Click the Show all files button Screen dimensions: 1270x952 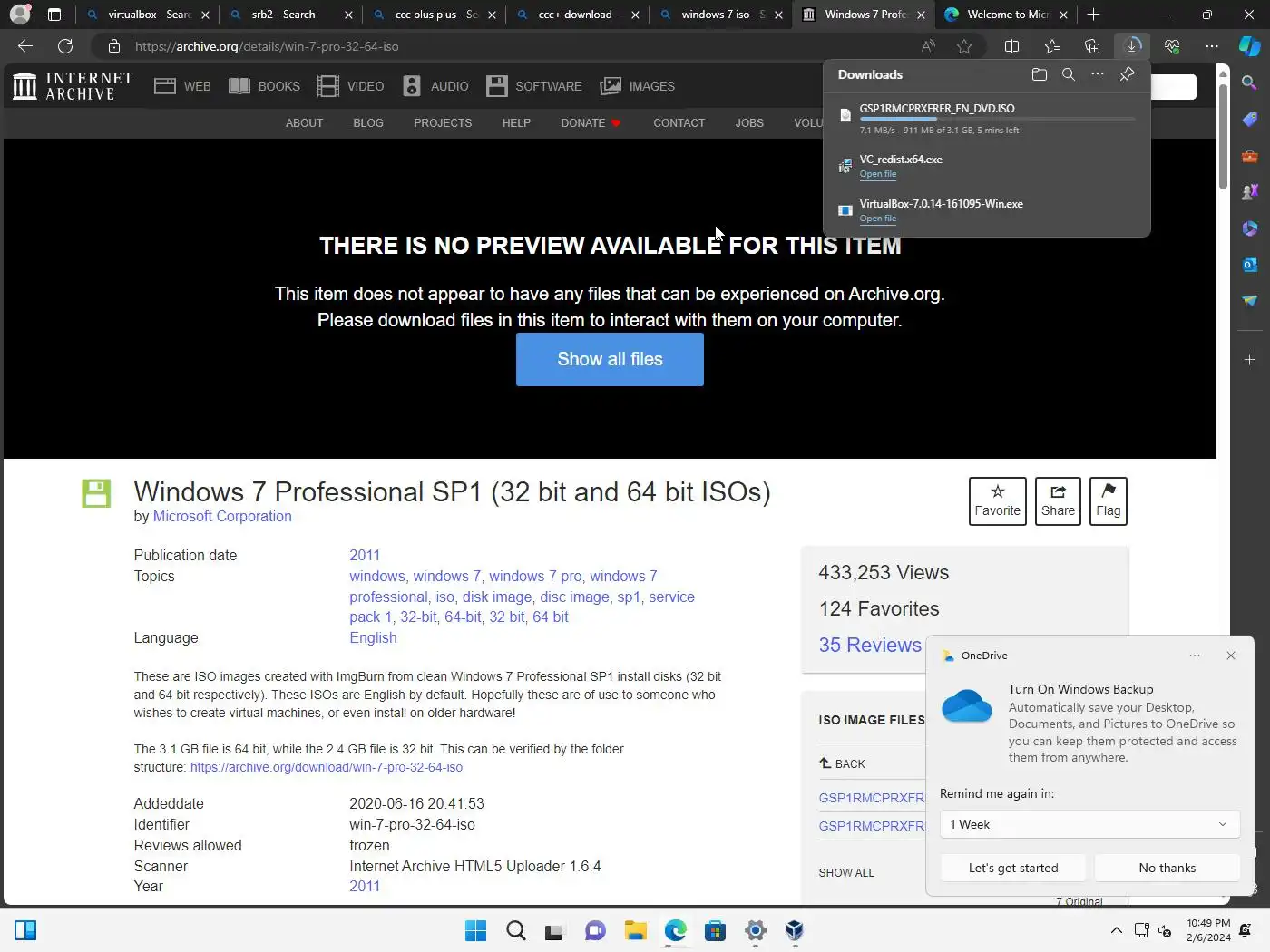pos(610,359)
